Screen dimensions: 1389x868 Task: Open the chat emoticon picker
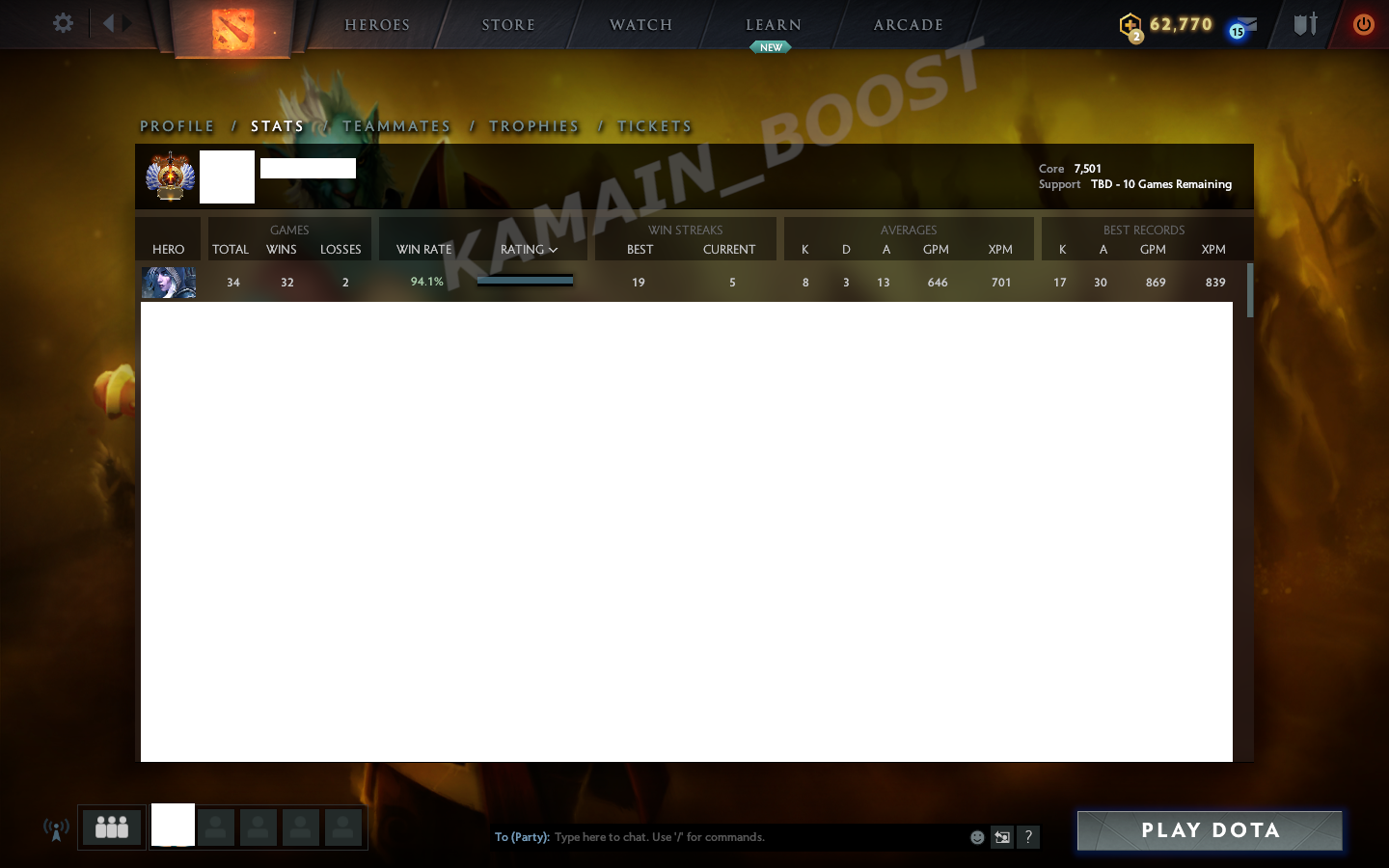977,837
